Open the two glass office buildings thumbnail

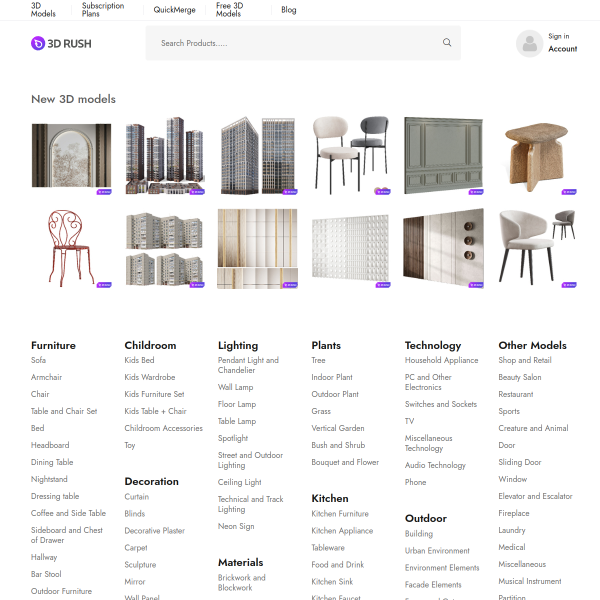(258, 156)
